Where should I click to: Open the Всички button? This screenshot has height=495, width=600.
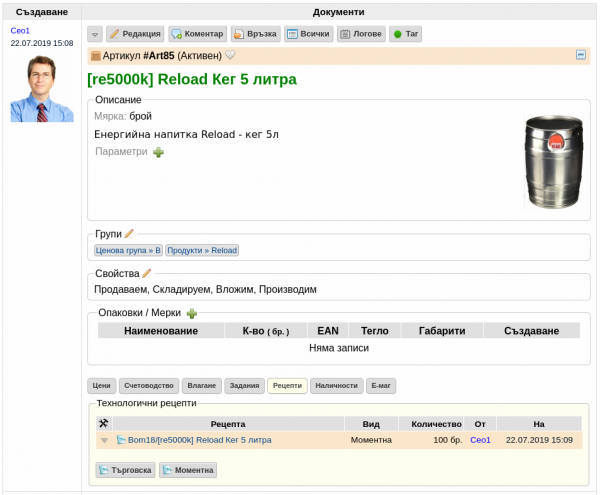coord(308,34)
